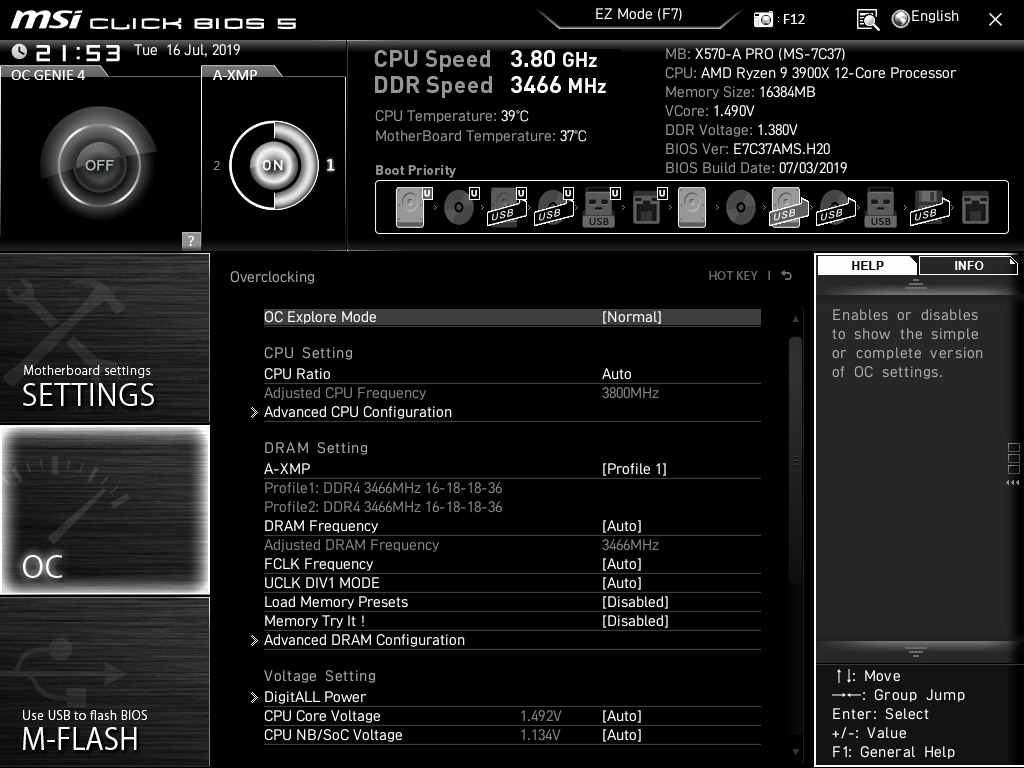
Task: Select the UEFI USB key boot icon
Action: (600, 207)
